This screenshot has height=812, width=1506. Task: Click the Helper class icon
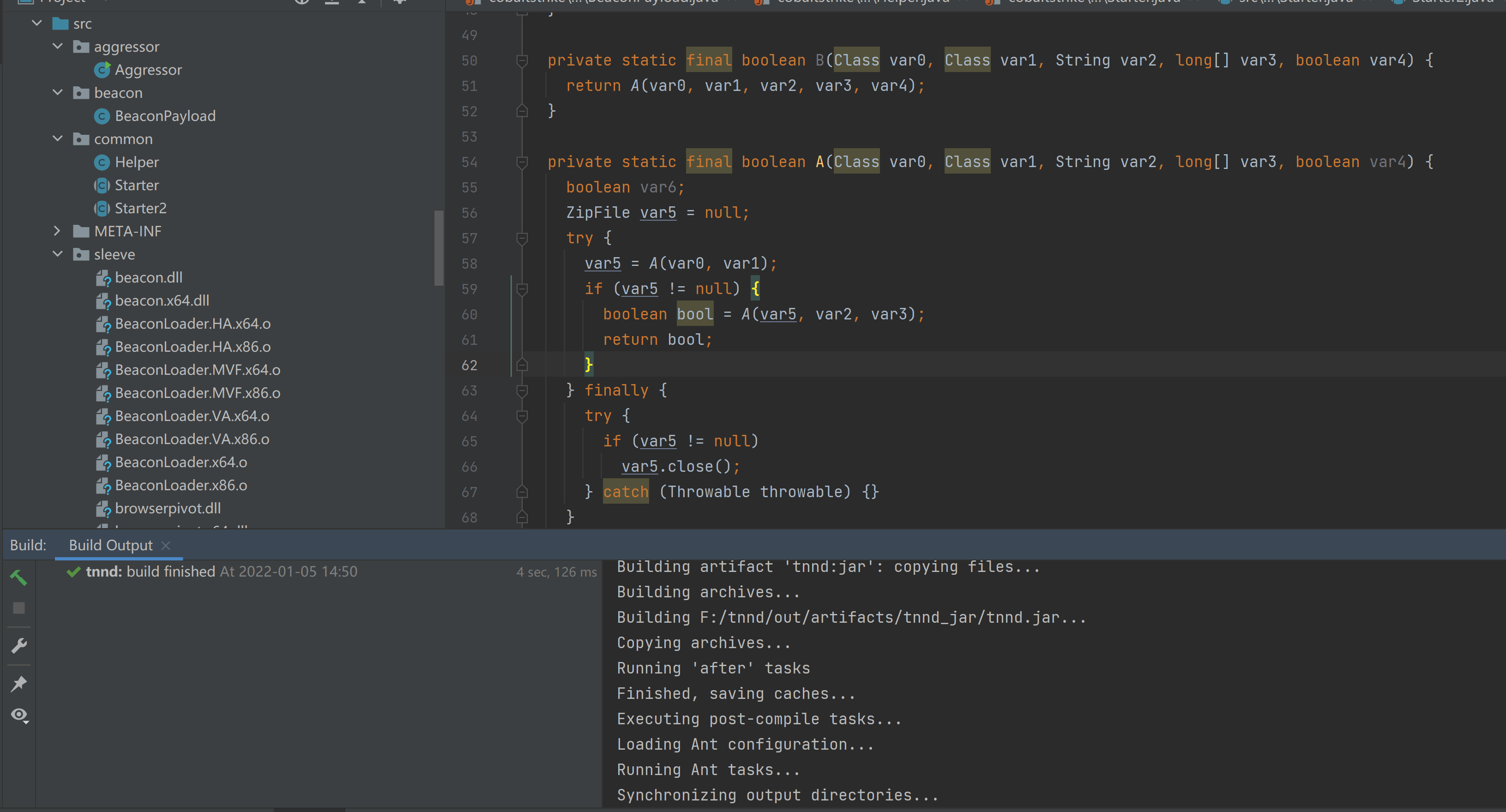[x=102, y=162]
